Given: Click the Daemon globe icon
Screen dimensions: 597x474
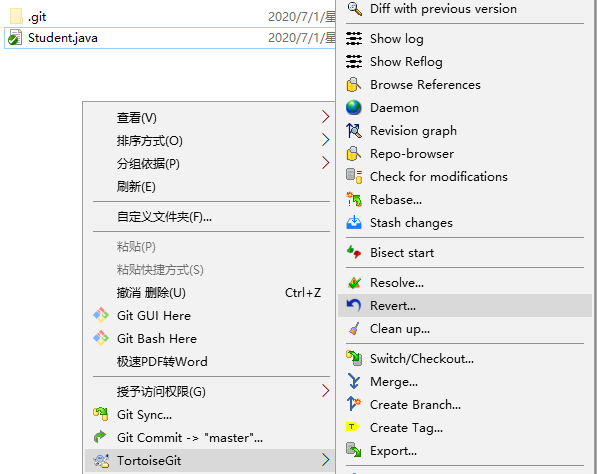Looking at the screenshot, I should [x=354, y=107].
